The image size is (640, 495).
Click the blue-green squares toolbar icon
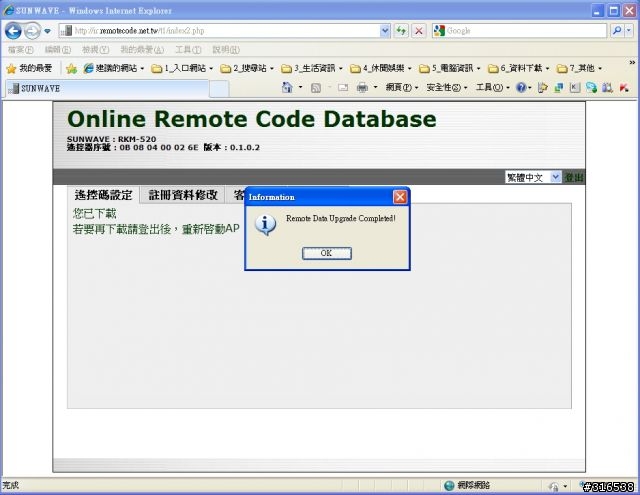point(559,88)
